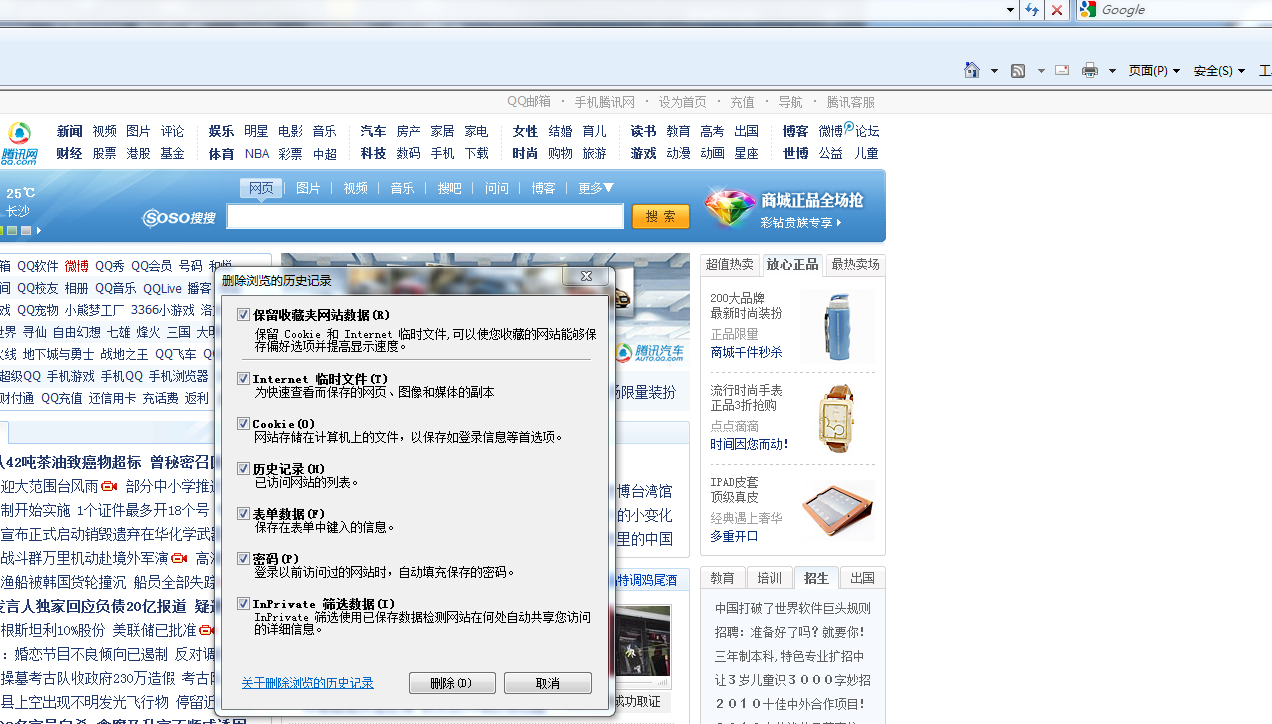Click the 取消 cancel button
This screenshot has width=1272, height=724.
548,683
